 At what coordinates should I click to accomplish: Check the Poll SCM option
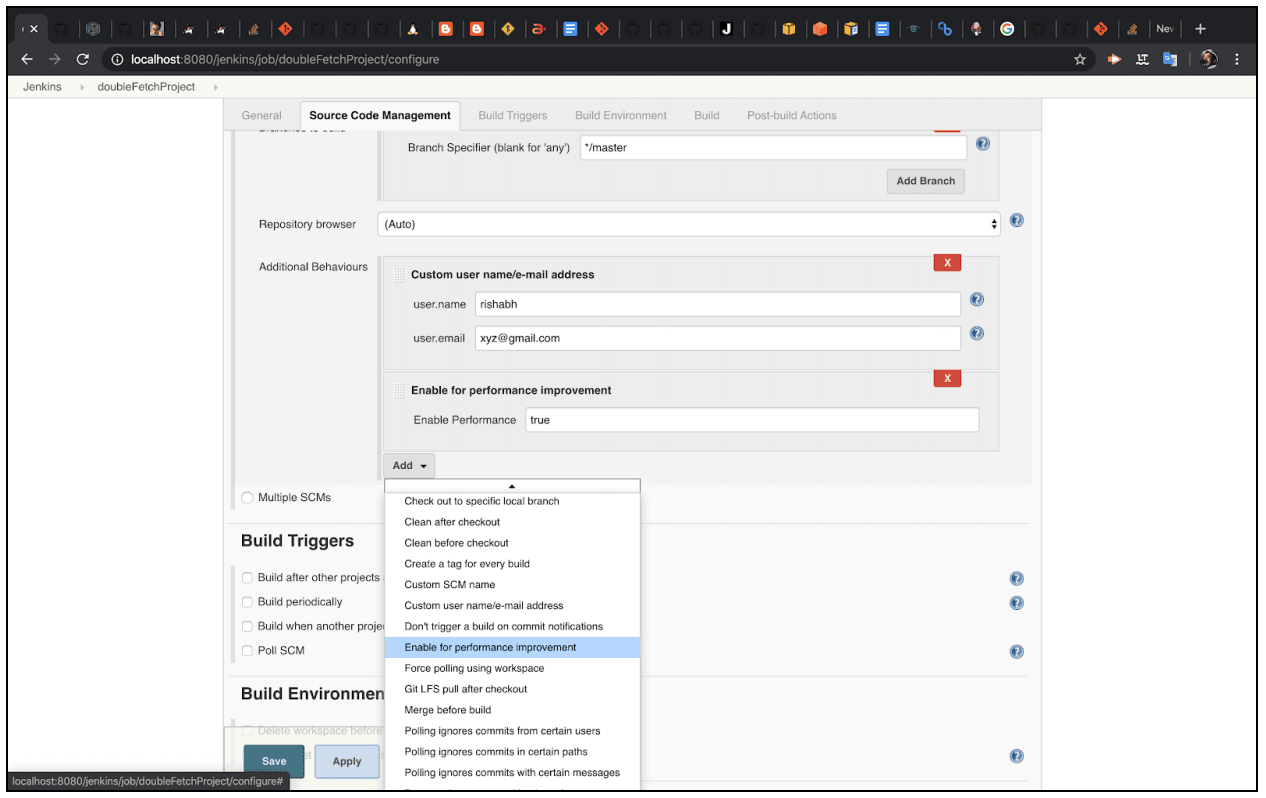point(247,651)
